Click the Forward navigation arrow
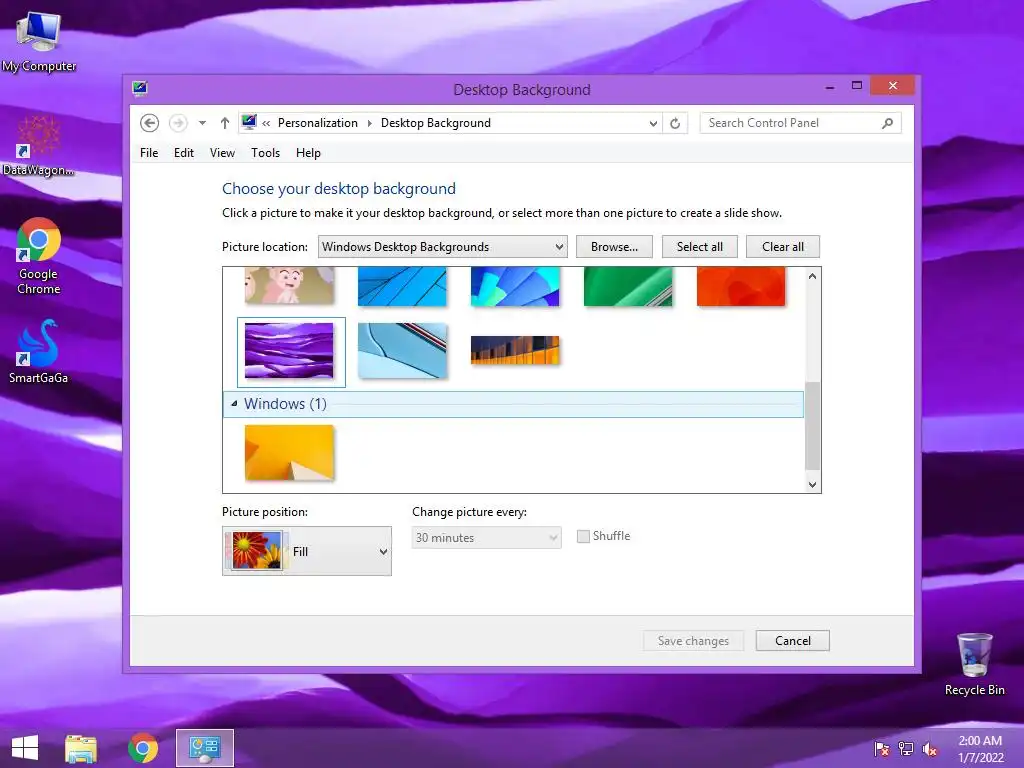The image size is (1024, 768). 178,123
